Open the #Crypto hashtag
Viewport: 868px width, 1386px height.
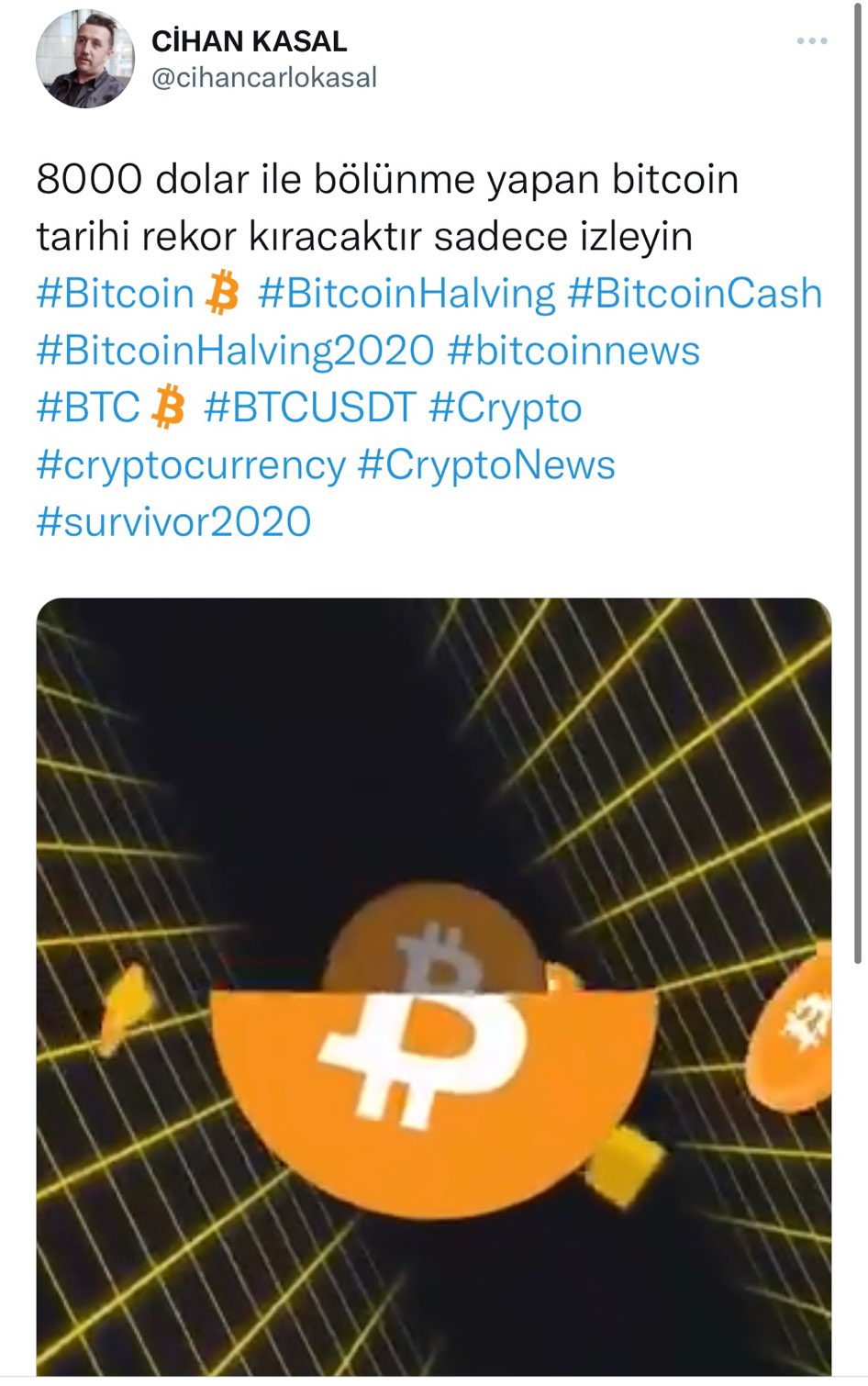point(506,408)
